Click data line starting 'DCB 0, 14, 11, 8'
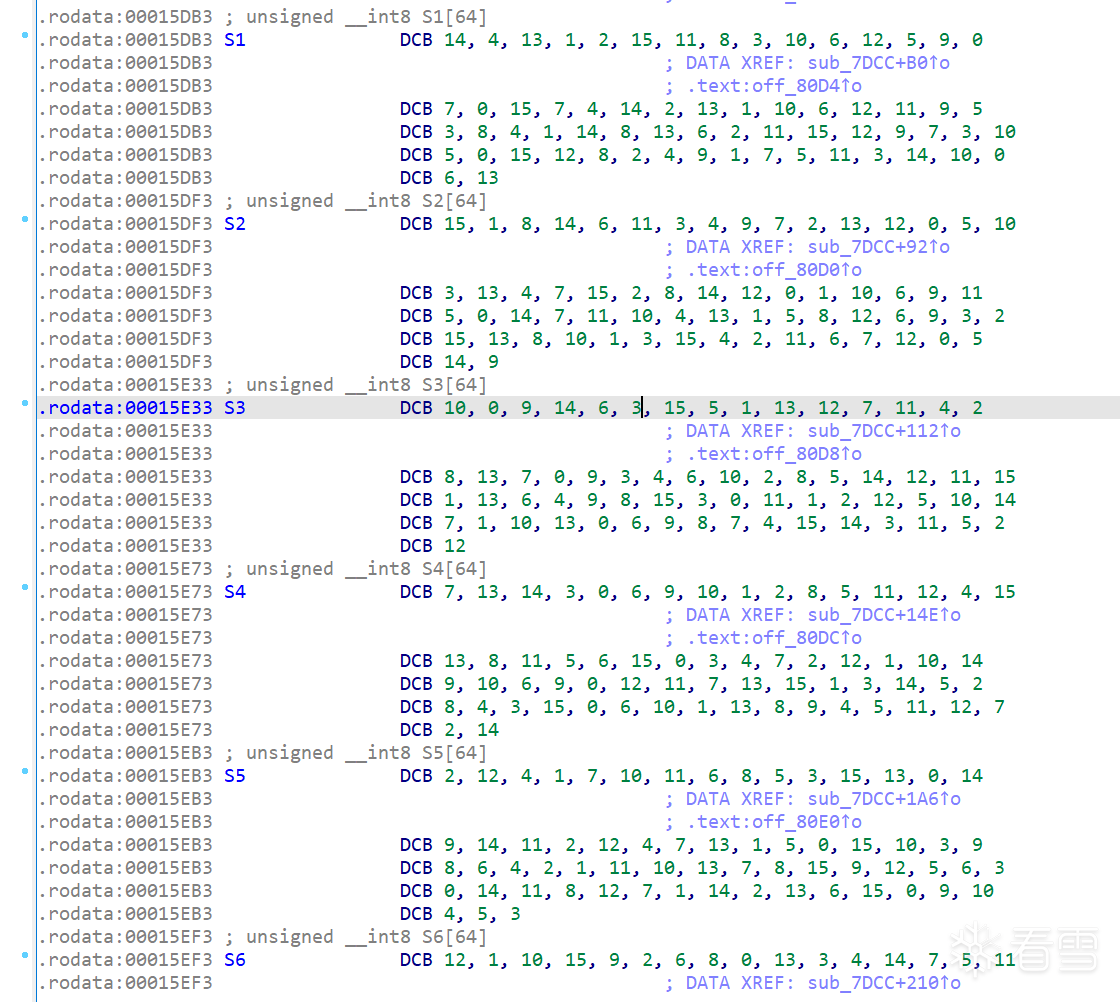This screenshot has width=1120, height=1002. point(696,891)
